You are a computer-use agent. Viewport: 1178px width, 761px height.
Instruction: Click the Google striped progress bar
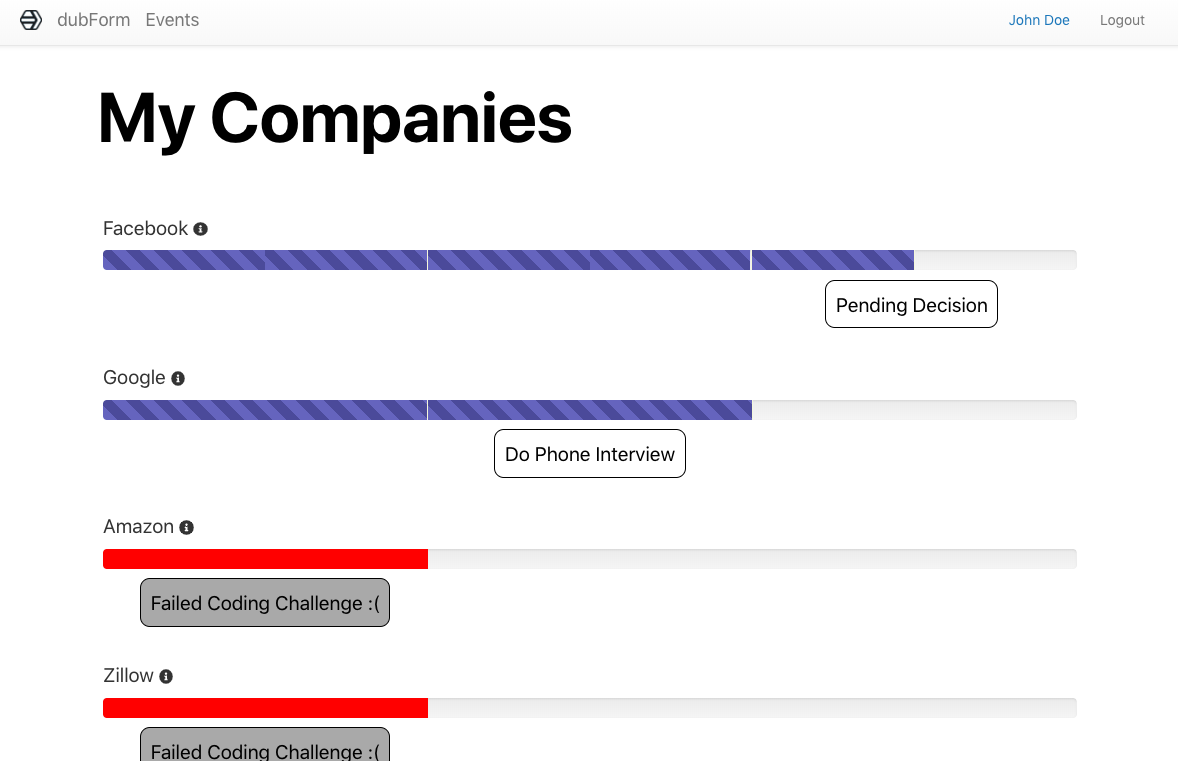[427, 409]
